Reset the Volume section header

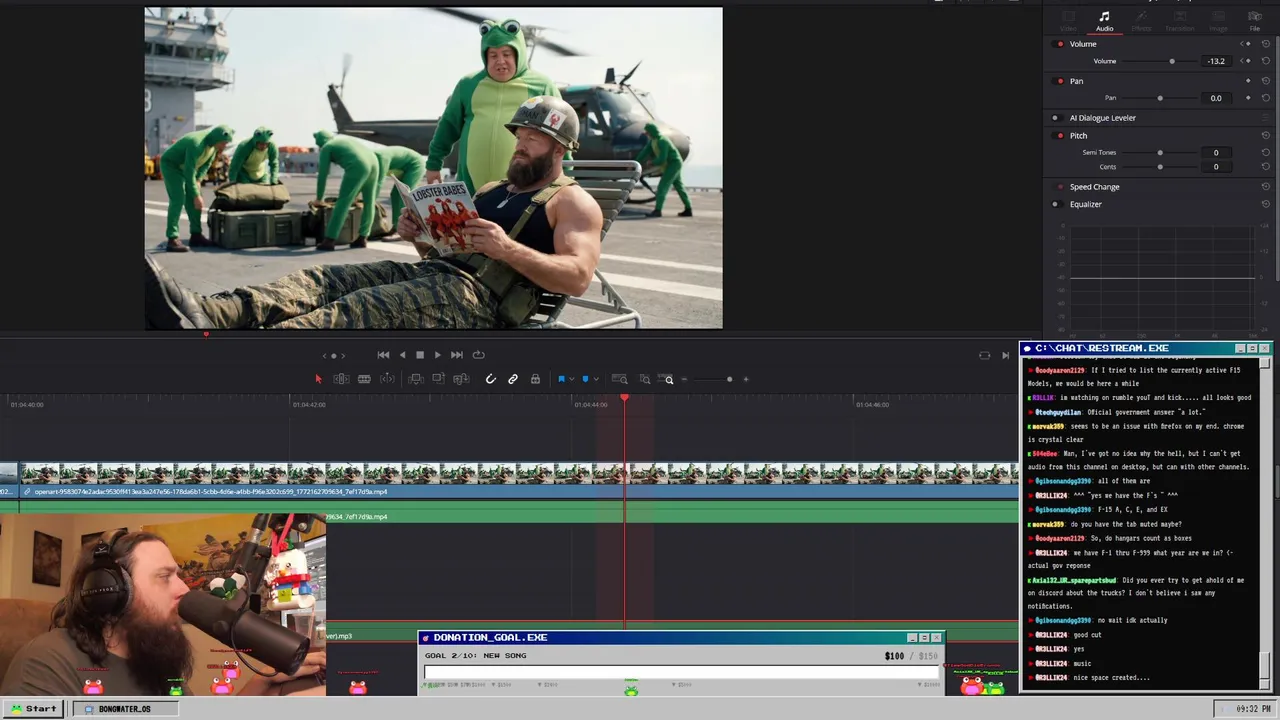(x=1266, y=44)
